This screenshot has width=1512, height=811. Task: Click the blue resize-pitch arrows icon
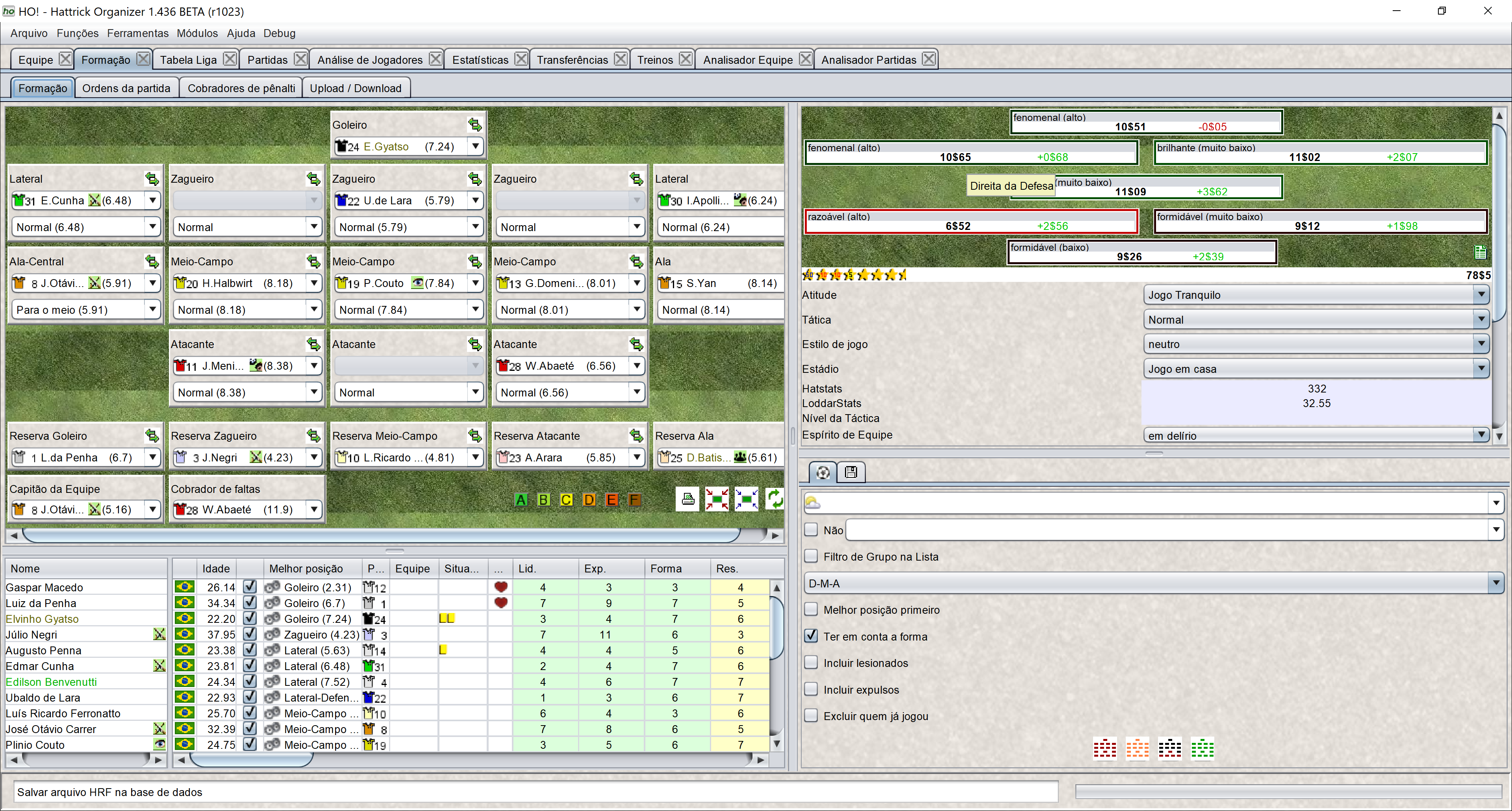click(746, 499)
